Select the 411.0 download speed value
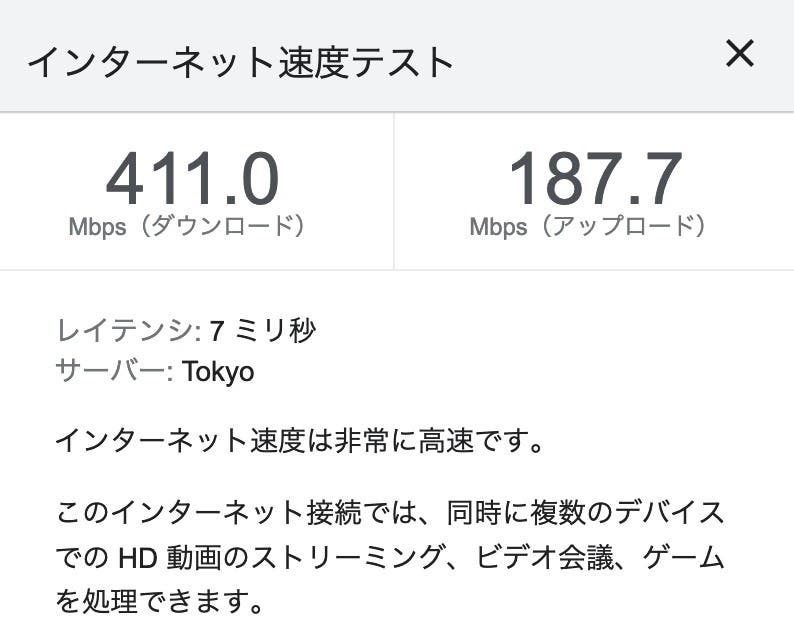This screenshot has width=794, height=634. click(192, 180)
